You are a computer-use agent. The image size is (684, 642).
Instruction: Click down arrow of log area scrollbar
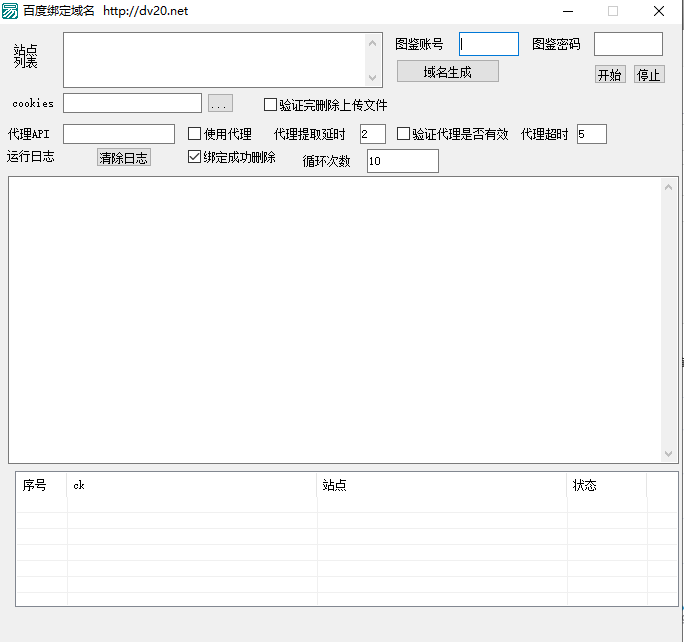(668, 454)
